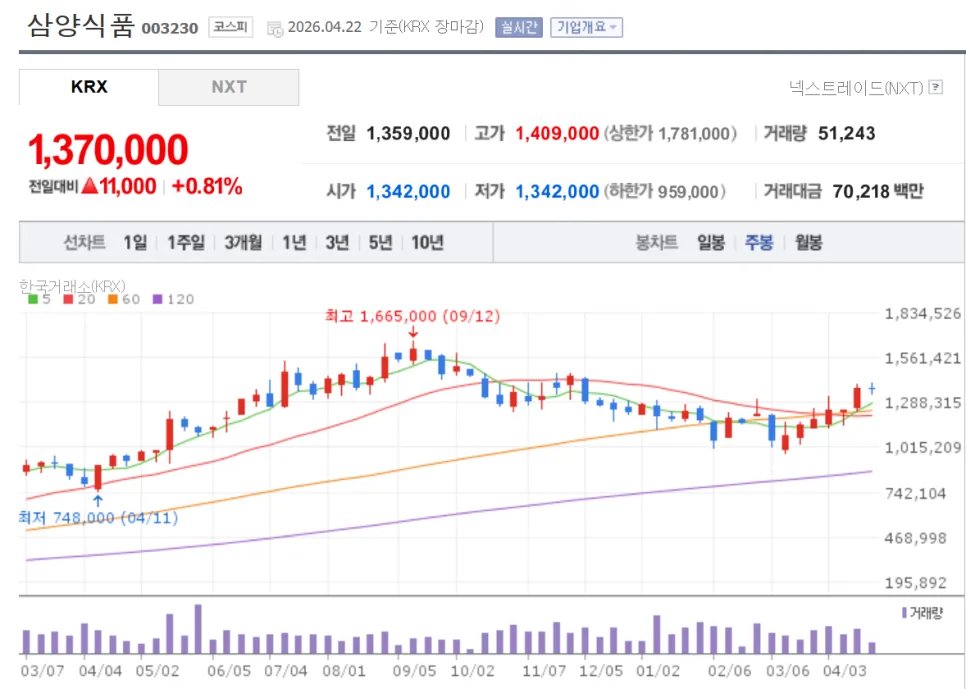
Task: Click the purple 120-day moving average legend square
Action: 157,300
